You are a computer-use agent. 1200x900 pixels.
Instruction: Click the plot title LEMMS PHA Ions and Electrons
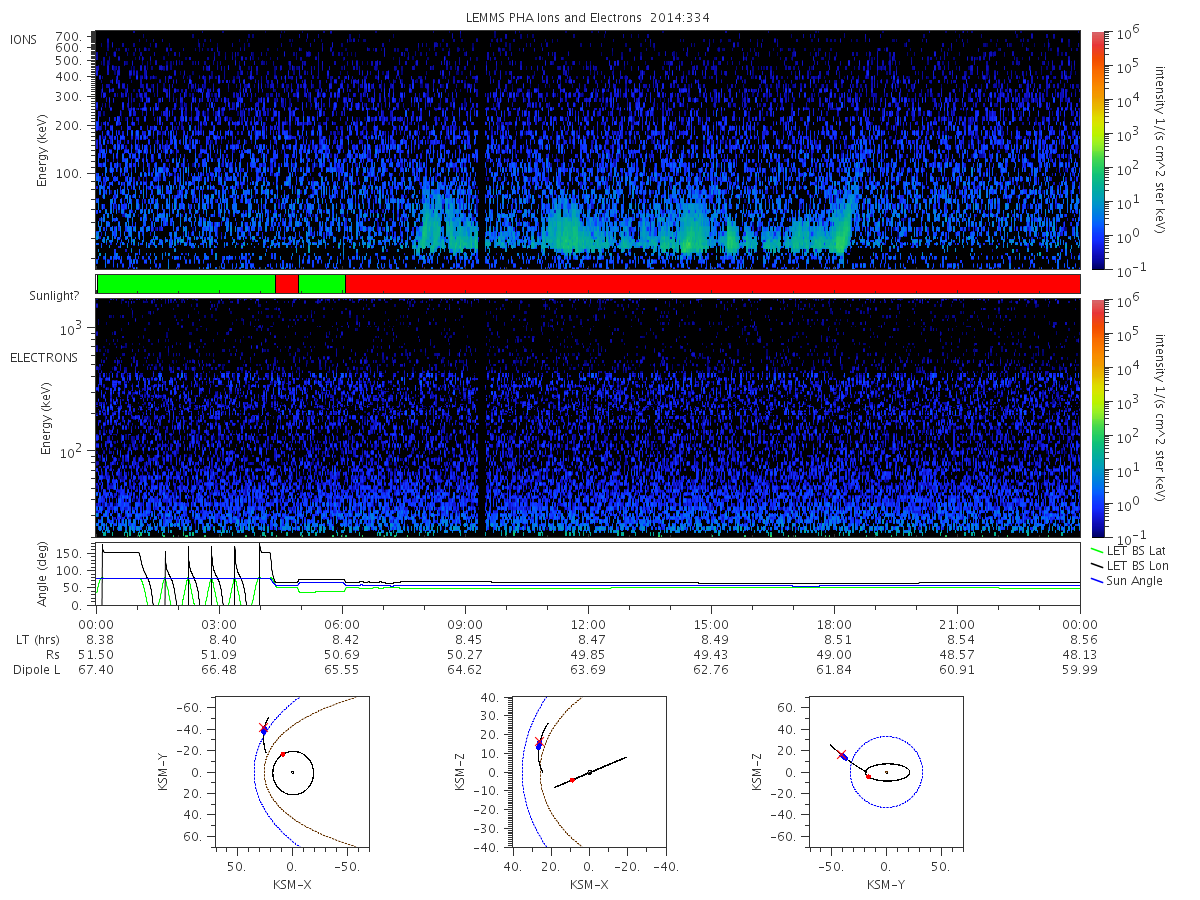(x=588, y=18)
